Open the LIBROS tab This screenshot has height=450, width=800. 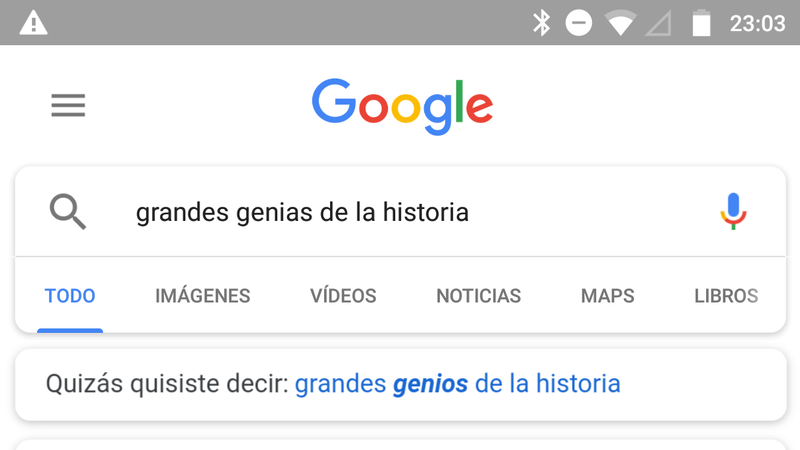(726, 296)
